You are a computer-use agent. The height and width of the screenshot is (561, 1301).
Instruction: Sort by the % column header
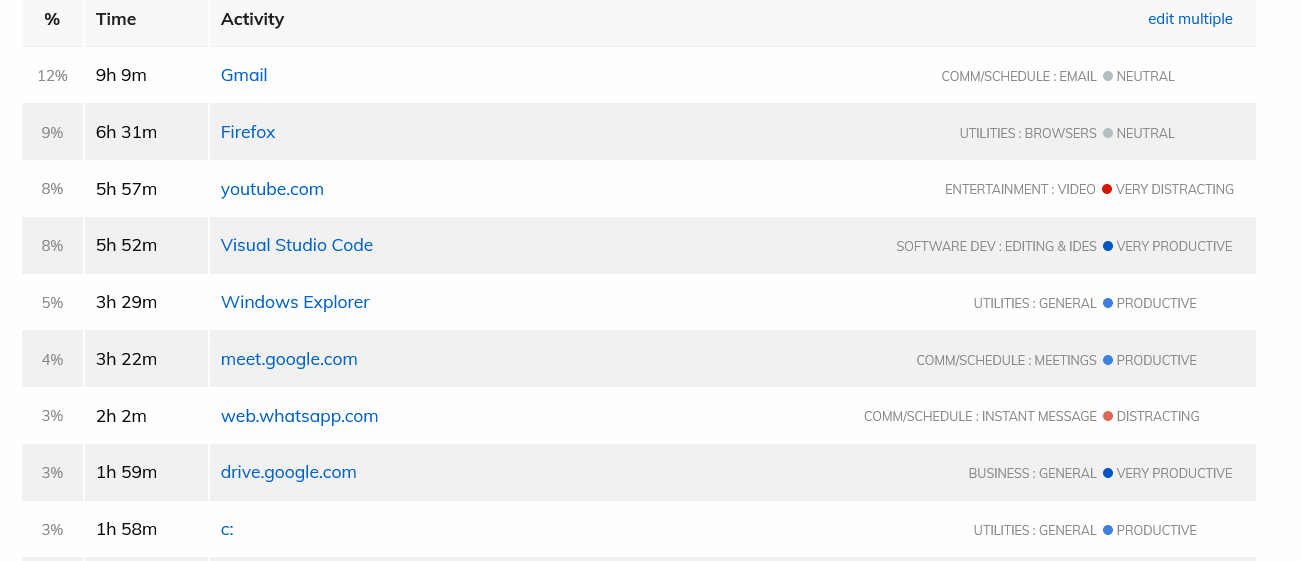coord(52,19)
